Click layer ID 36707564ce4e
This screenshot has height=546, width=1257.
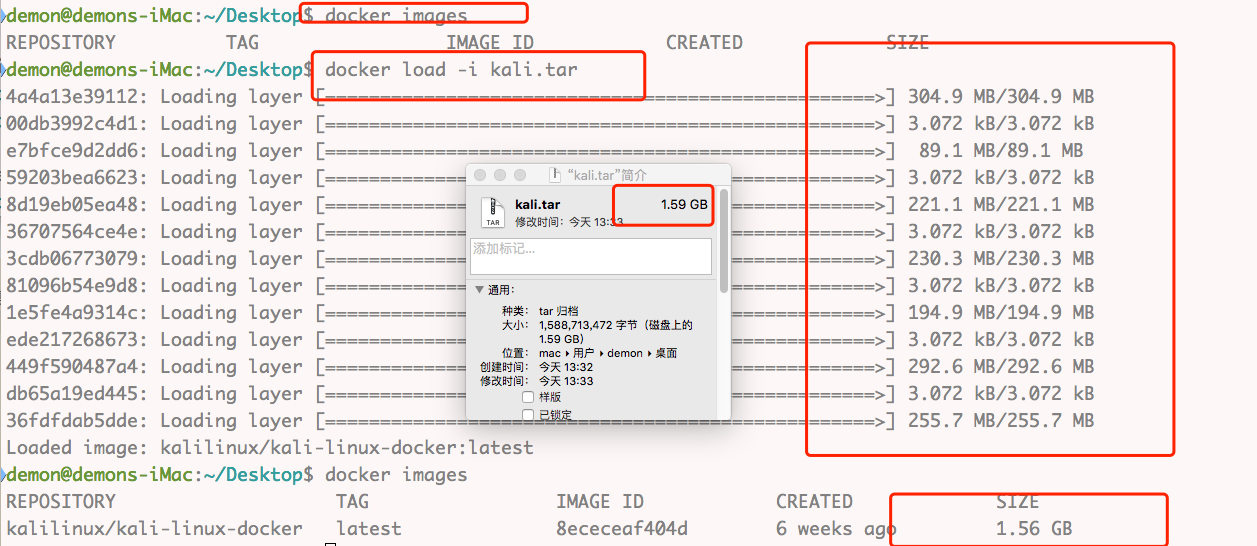pyautogui.click(x=71, y=232)
